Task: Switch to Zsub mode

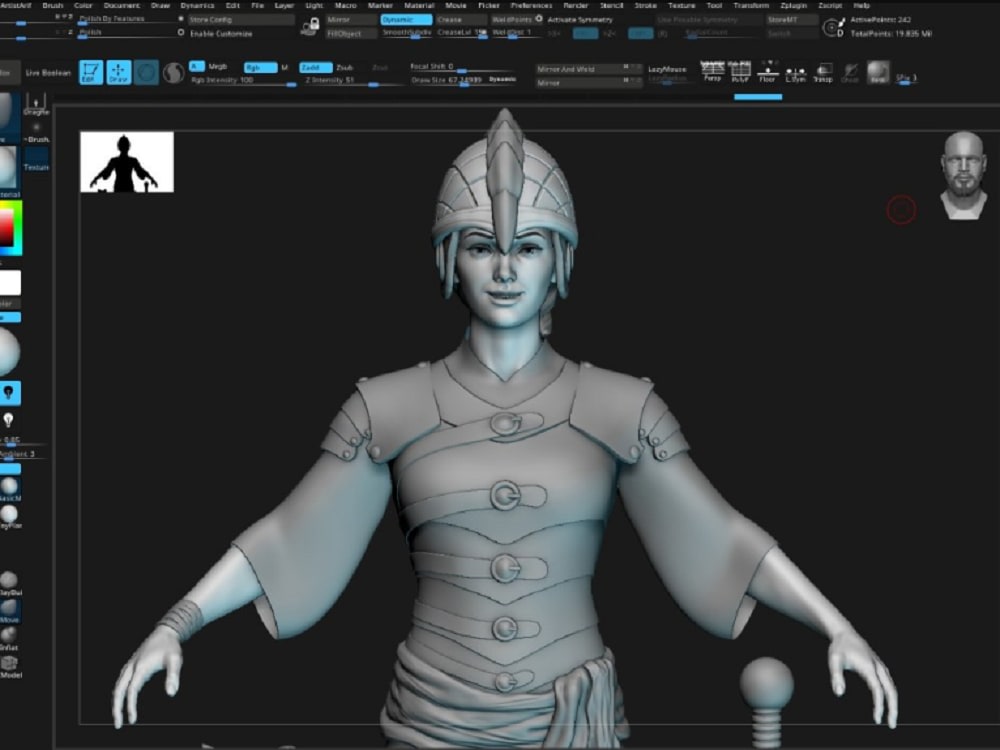Action: click(345, 67)
